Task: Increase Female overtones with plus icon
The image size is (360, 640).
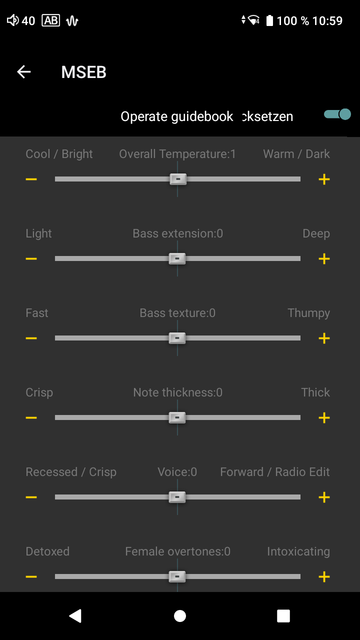Action: [324, 577]
